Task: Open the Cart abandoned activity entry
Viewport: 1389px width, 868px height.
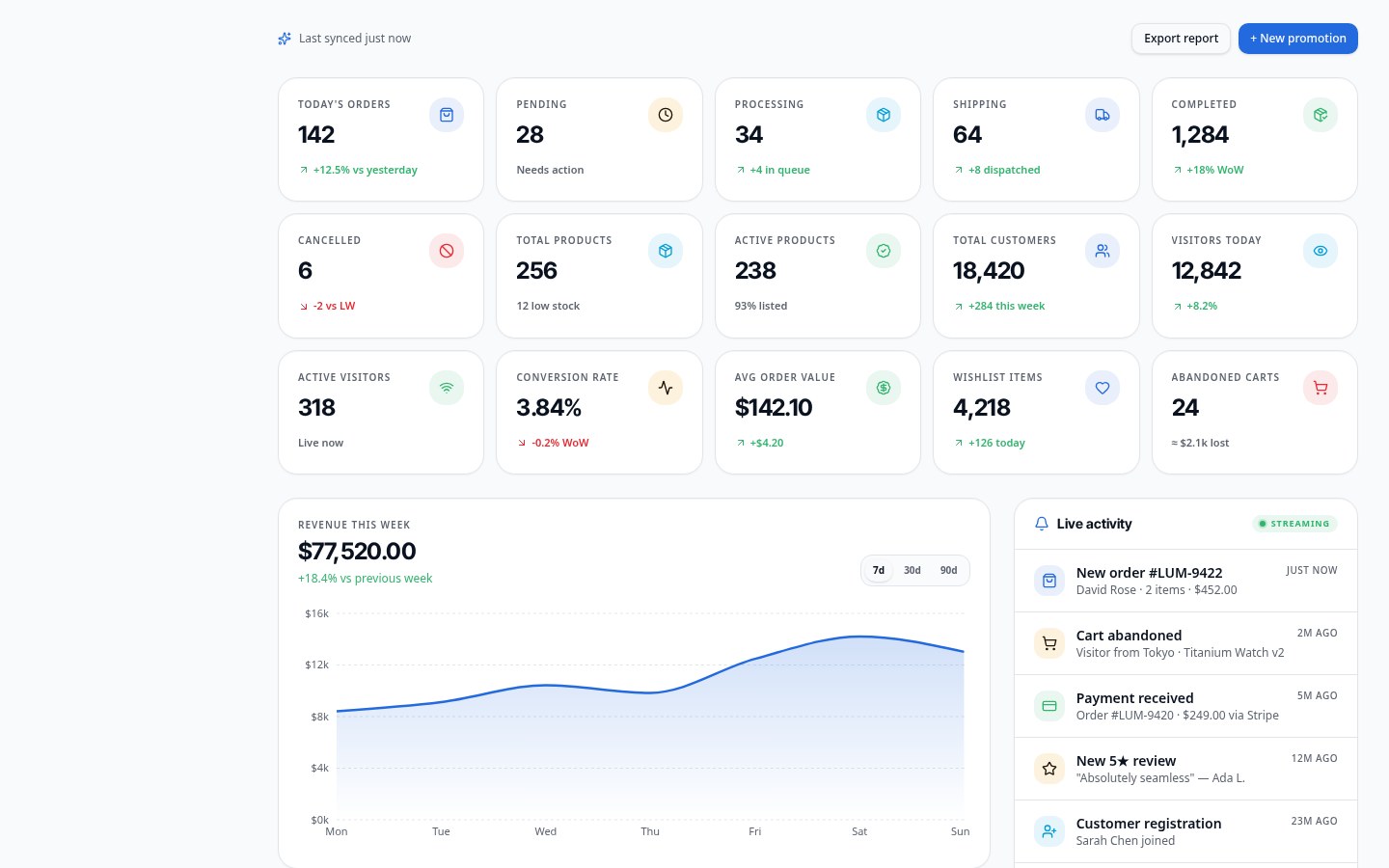Action: [1185, 643]
